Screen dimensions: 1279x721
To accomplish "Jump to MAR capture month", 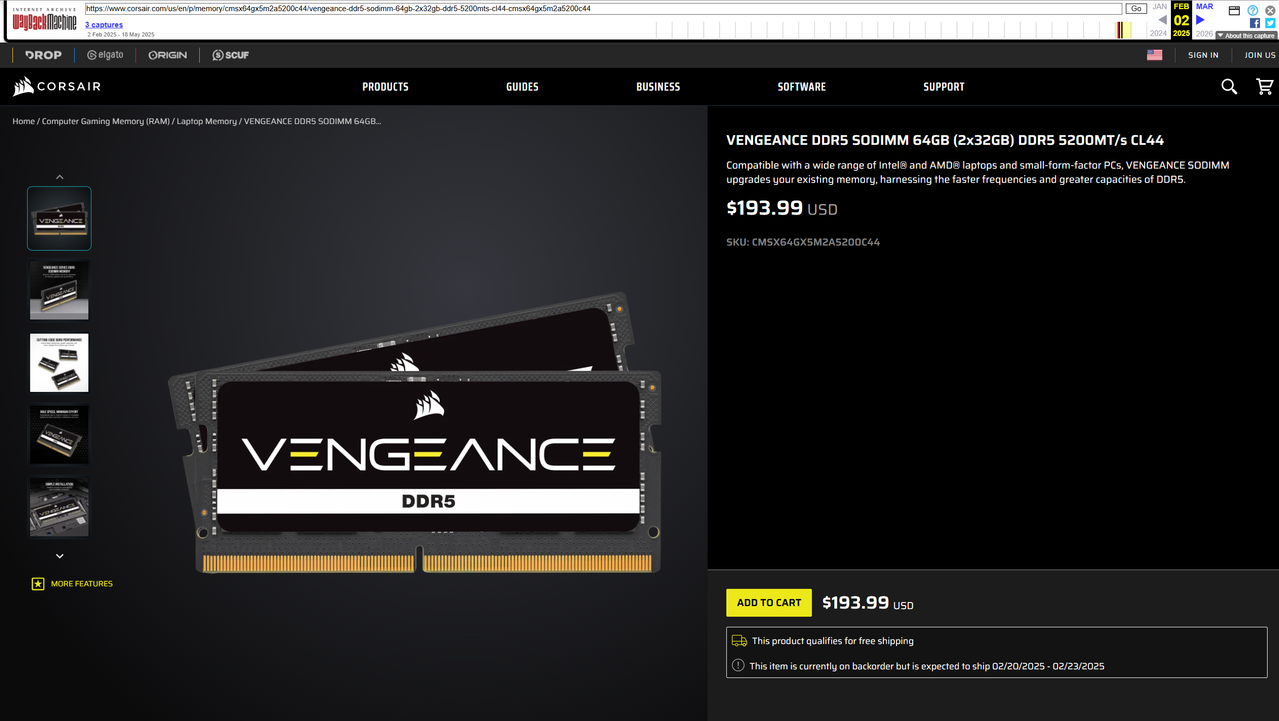I will [1204, 7].
